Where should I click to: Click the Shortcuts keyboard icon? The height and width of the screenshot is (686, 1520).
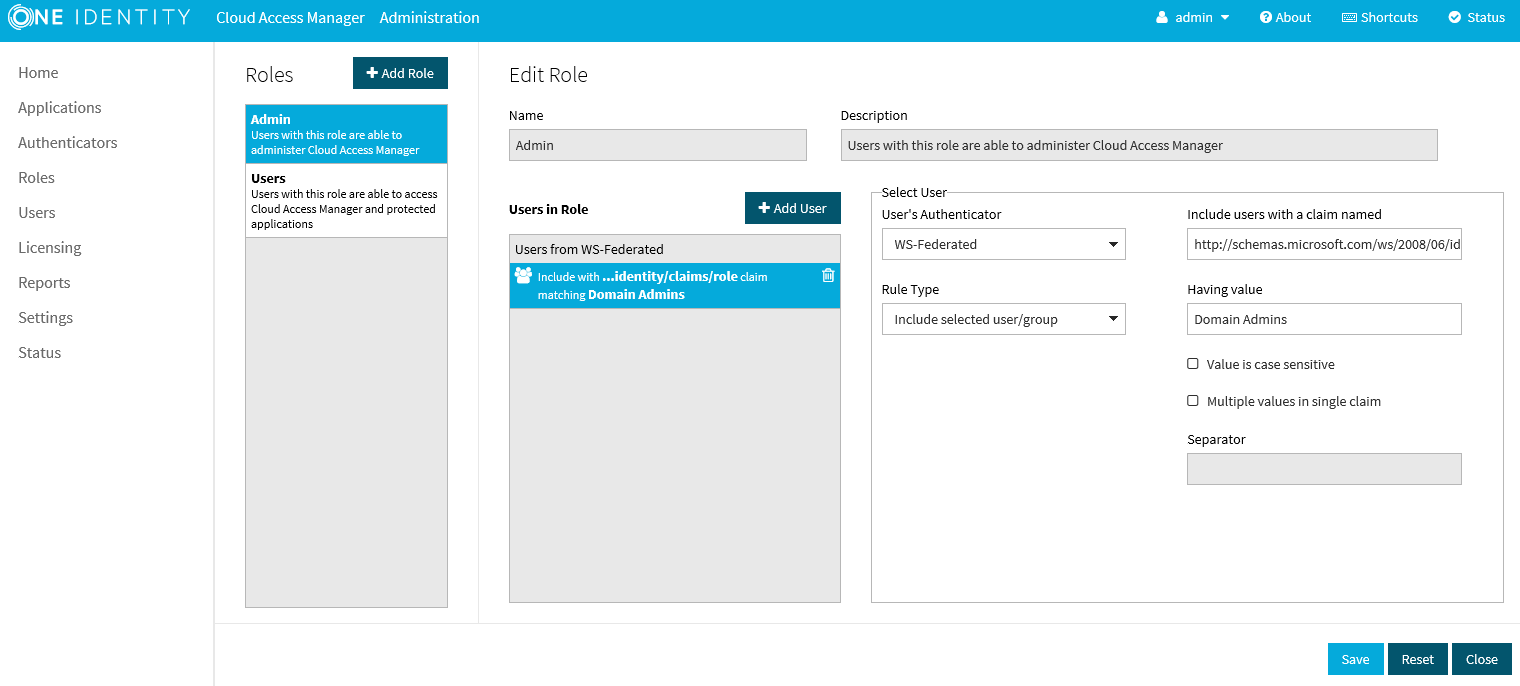[x=1349, y=17]
